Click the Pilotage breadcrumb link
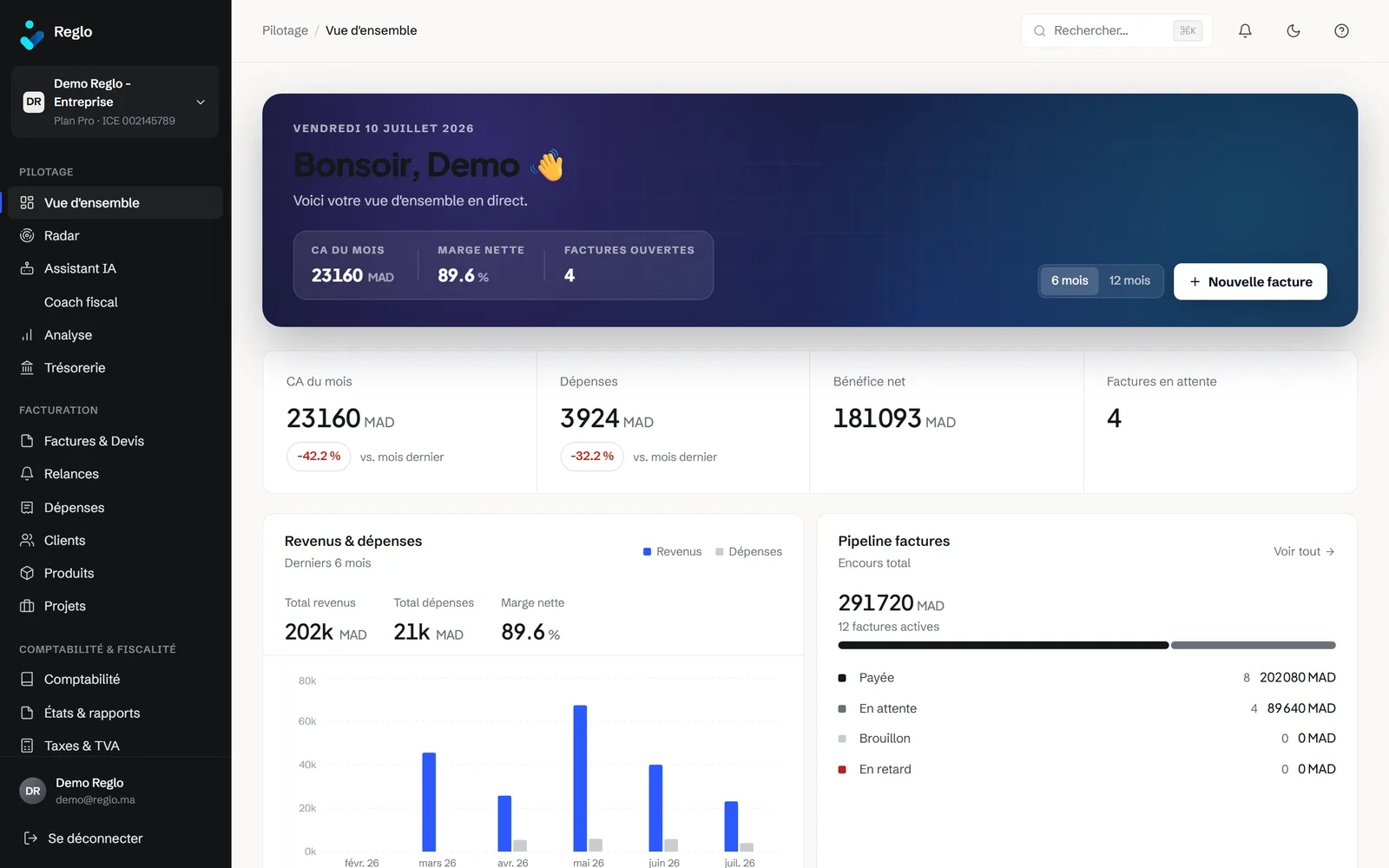 pyautogui.click(x=285, y=30)
